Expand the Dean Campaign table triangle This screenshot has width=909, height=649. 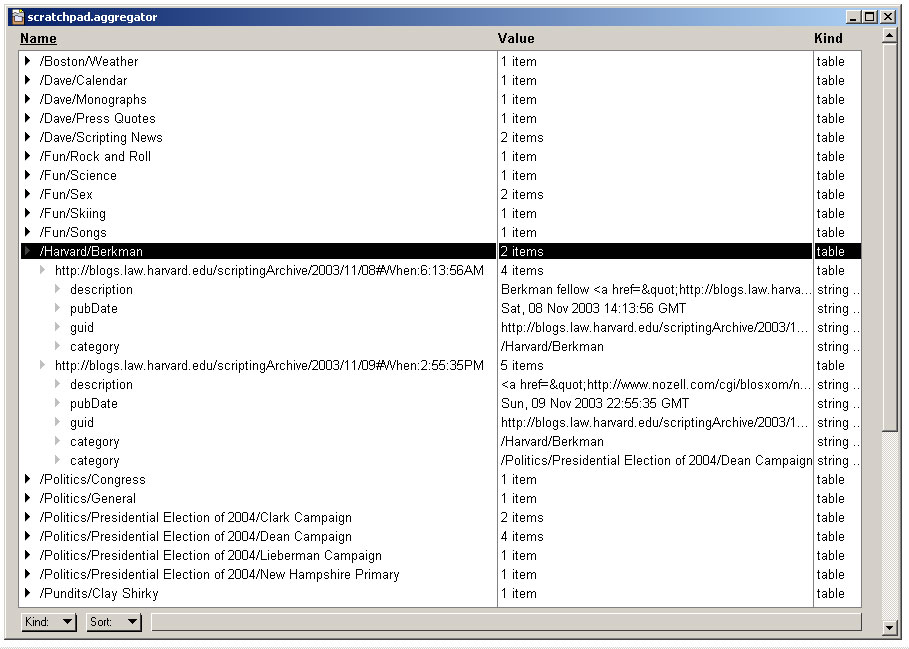(x=28, y=537)
